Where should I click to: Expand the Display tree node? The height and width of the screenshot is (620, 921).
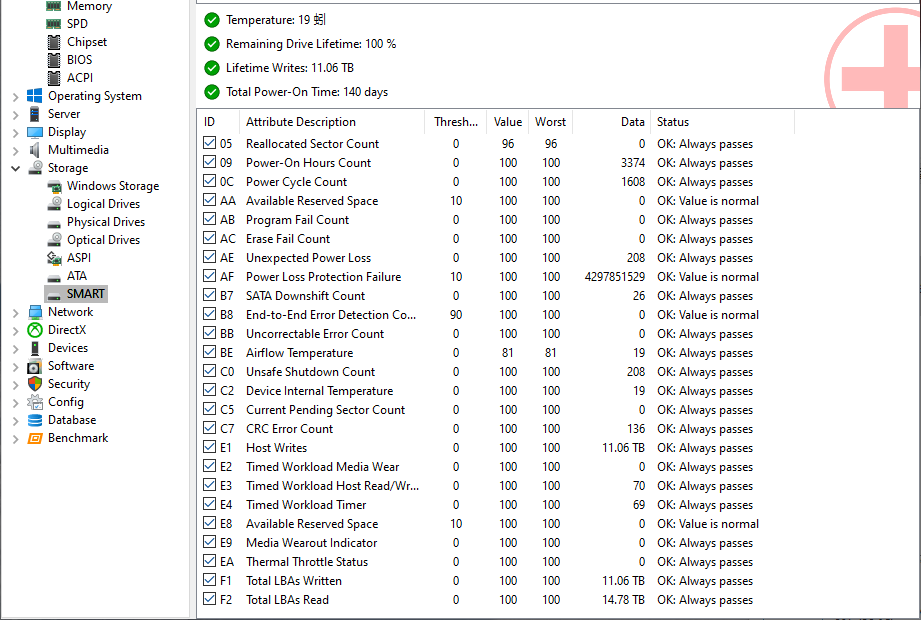coord(15,133)
